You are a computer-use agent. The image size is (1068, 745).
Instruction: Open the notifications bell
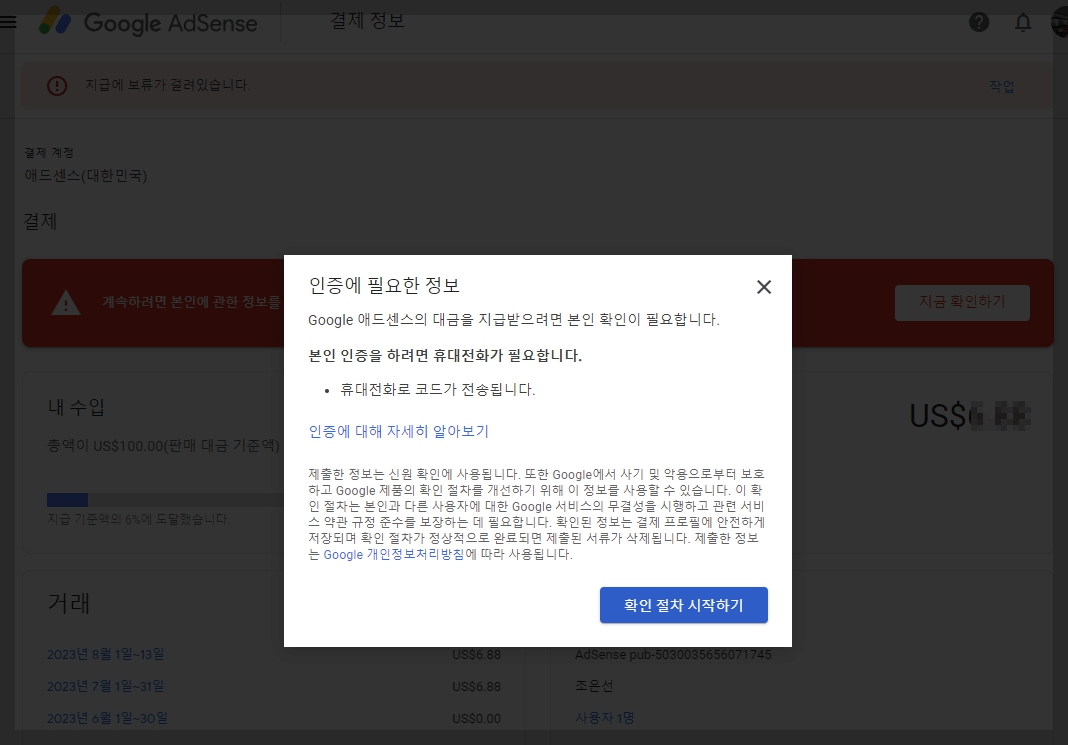coord(1022,22)
